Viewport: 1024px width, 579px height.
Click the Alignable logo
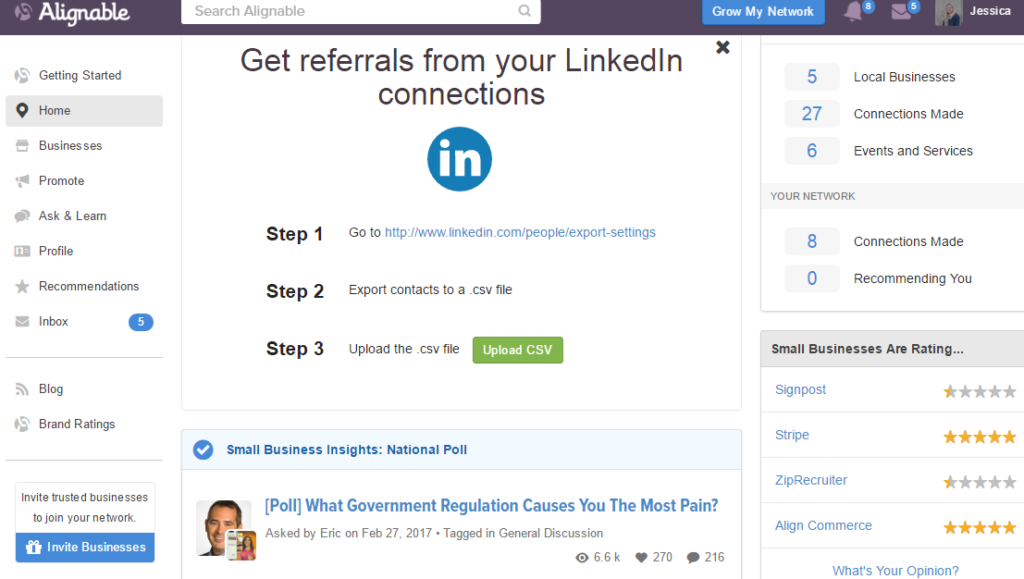72,12
